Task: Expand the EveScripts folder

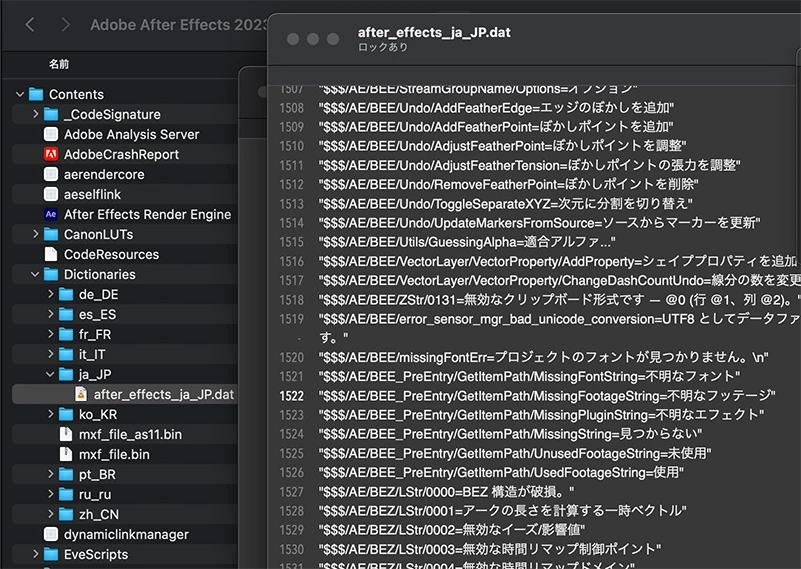Action: point(35,554)
